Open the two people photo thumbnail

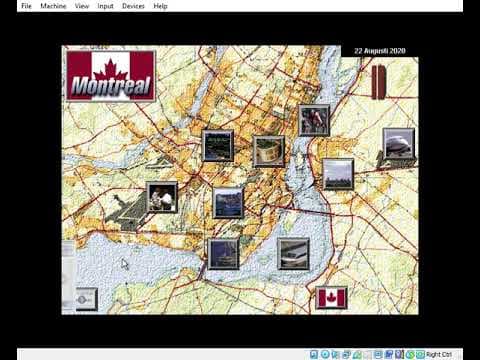[x=162, y=197]
